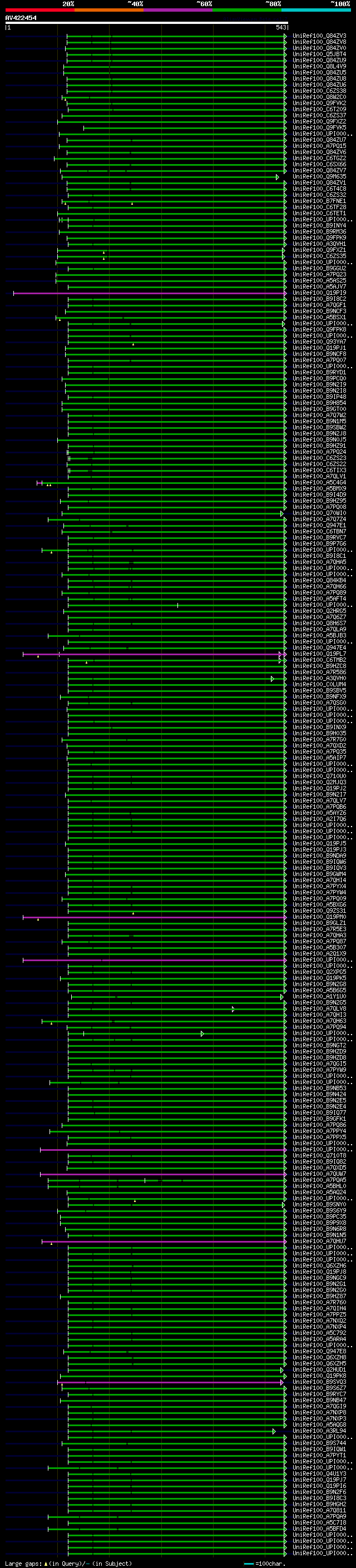The width and height of the screenshot is (356, 1568).
Task: Select the hit label UniRef100_C6TGZ2
Action: (x=319, y=159)
